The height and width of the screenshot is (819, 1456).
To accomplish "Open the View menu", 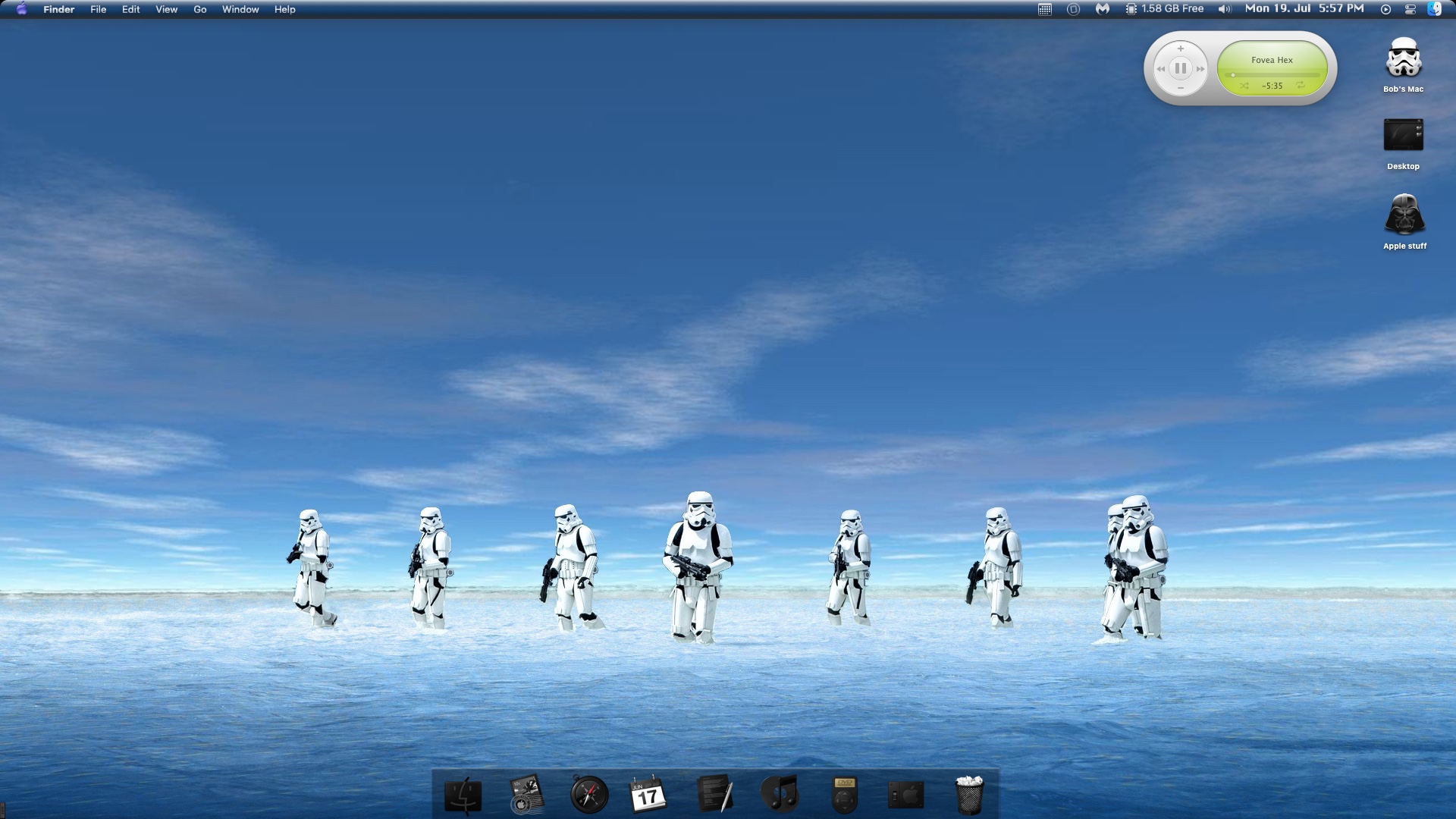I will point(166,9).
